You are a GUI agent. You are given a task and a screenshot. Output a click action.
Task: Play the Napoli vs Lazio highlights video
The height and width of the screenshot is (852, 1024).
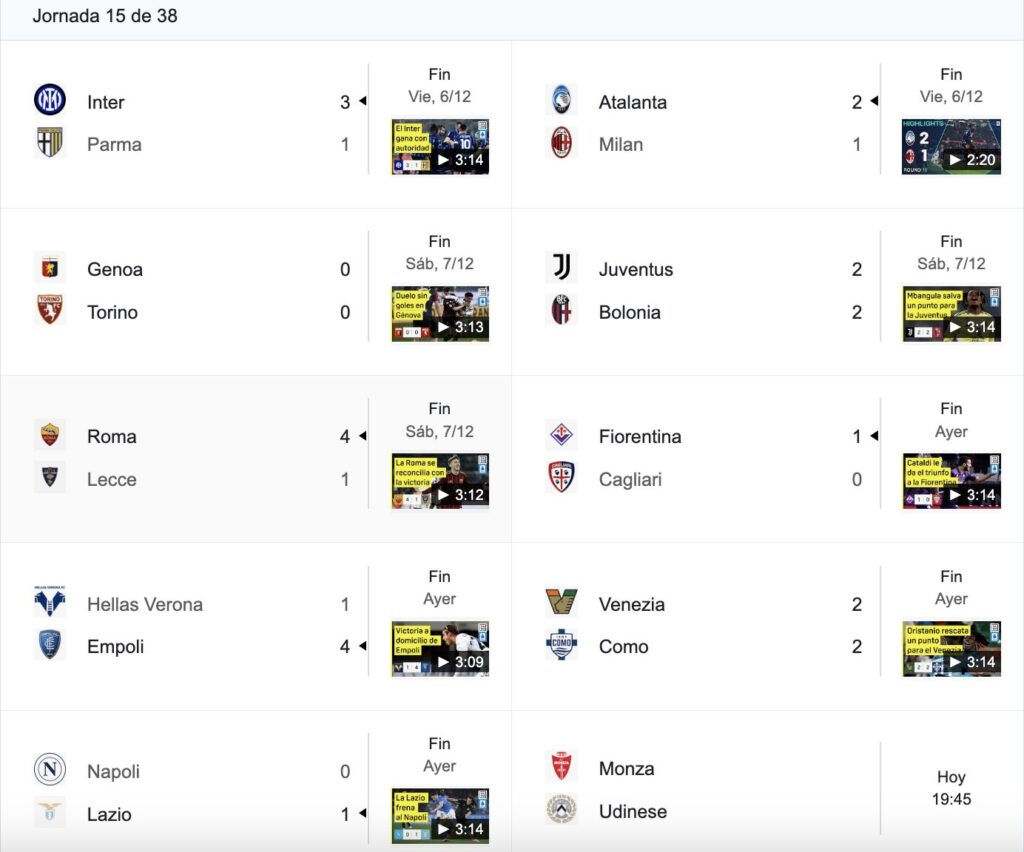coord(440,816)
